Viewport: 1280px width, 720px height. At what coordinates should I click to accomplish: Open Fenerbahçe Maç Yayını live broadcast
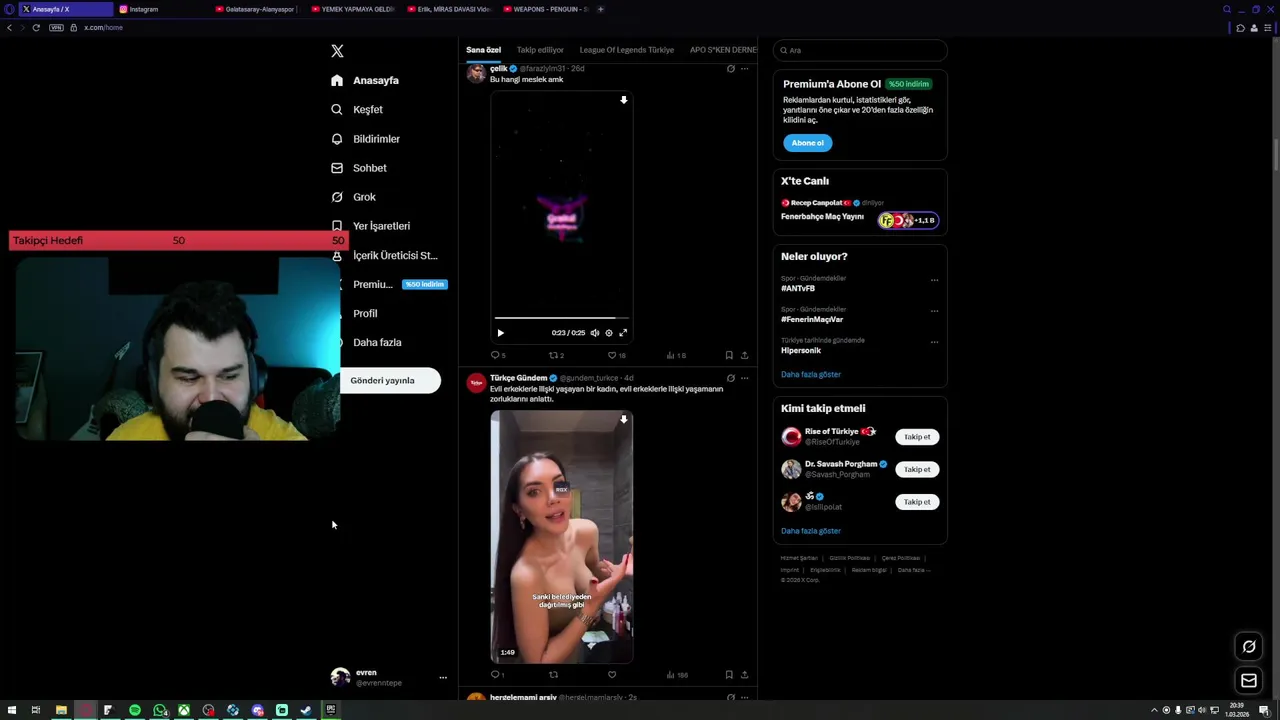(x=860, y=212)
